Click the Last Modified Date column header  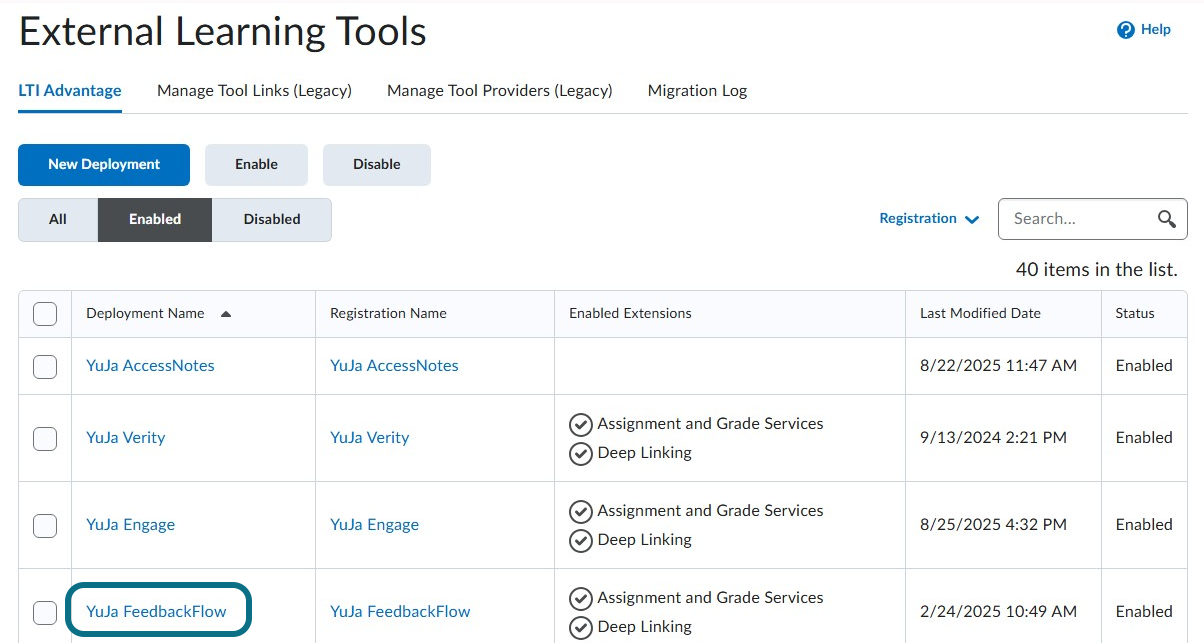click(x=980, y=314)
